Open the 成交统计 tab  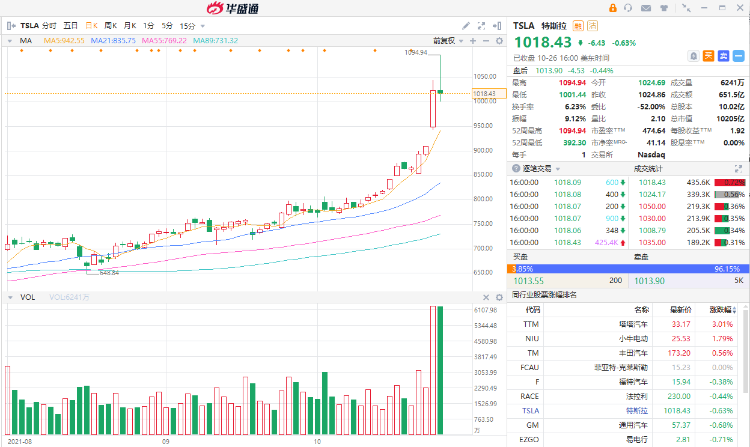click(x=648, y=168)
